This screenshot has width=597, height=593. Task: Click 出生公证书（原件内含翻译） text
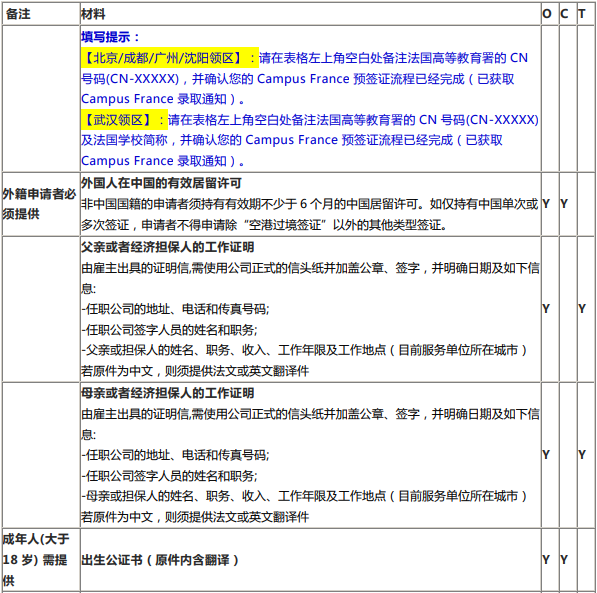point(160,560)
